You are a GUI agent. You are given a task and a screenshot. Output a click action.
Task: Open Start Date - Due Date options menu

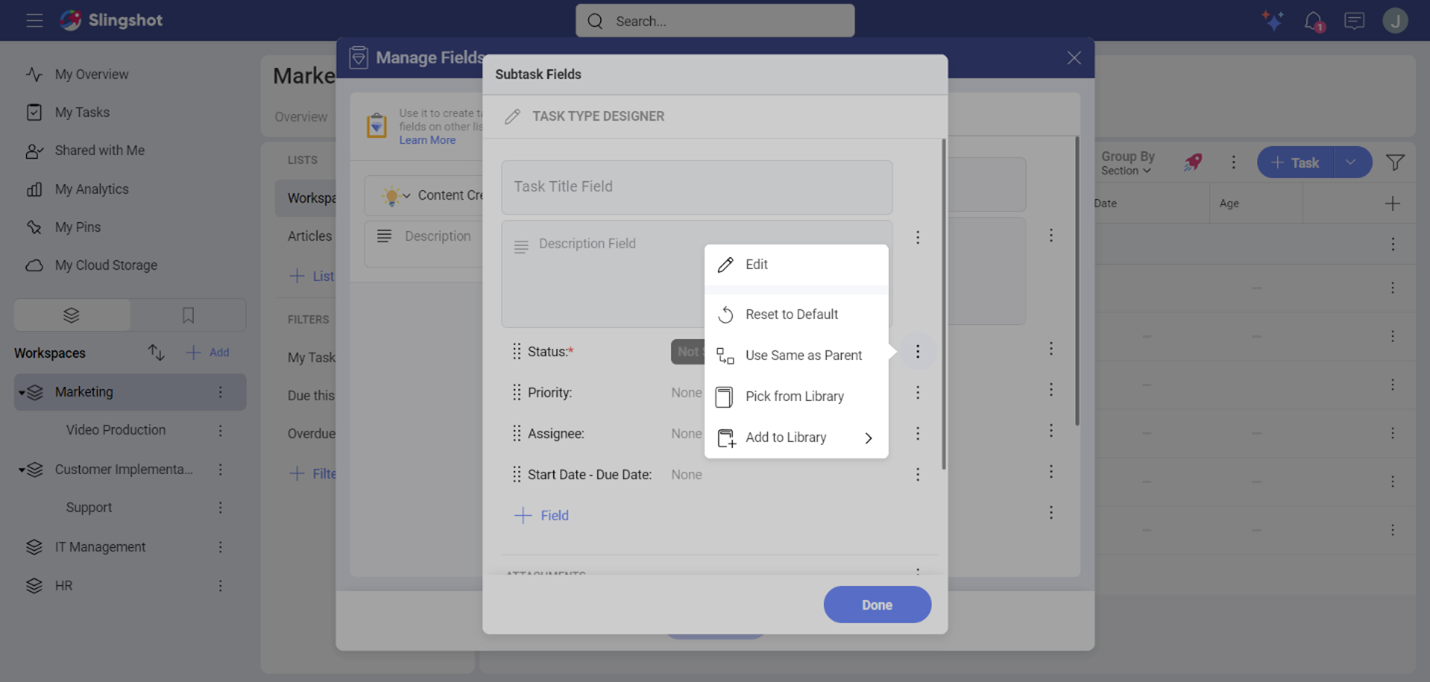(917, 475)
